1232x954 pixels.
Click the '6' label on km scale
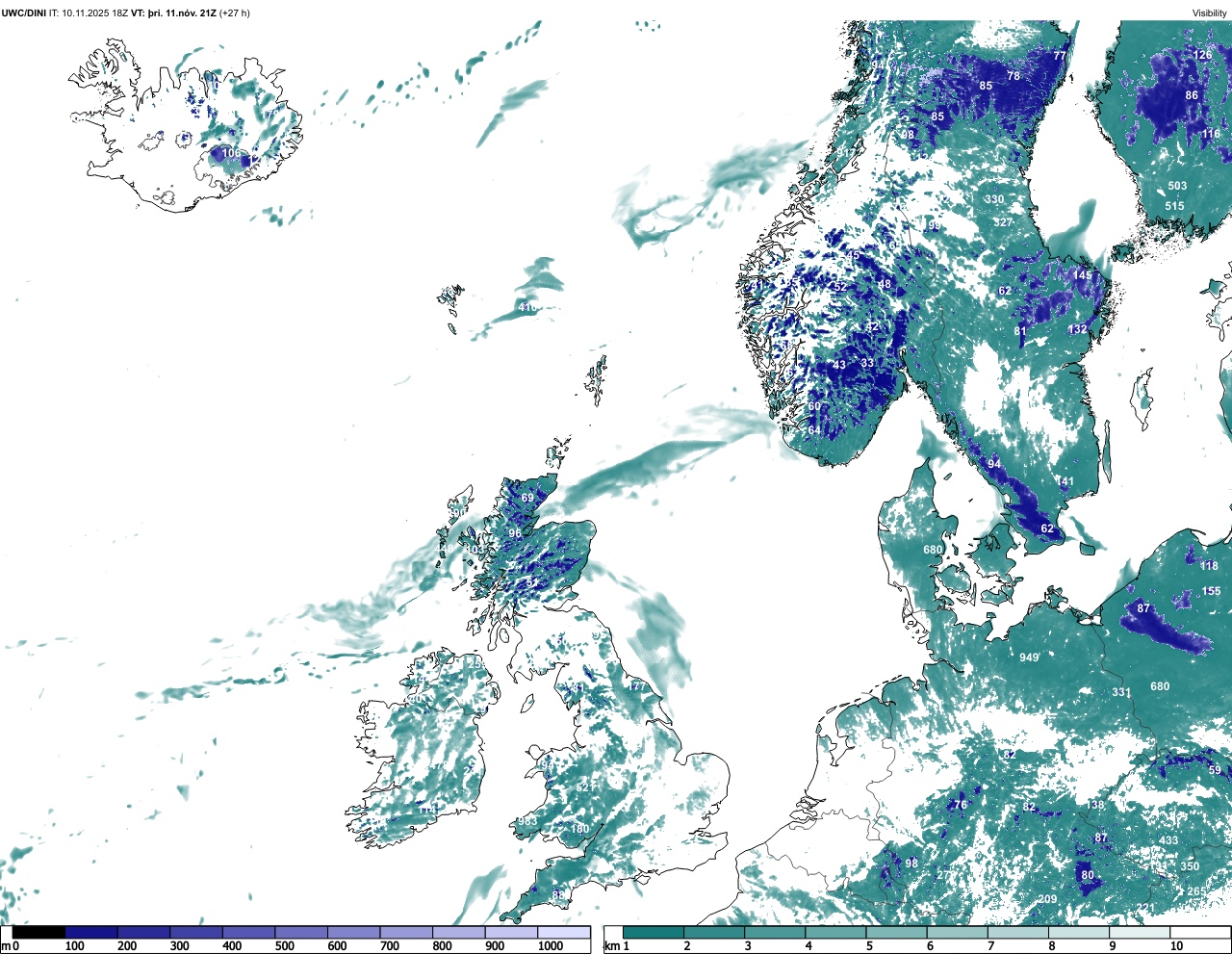pos(930,946)
